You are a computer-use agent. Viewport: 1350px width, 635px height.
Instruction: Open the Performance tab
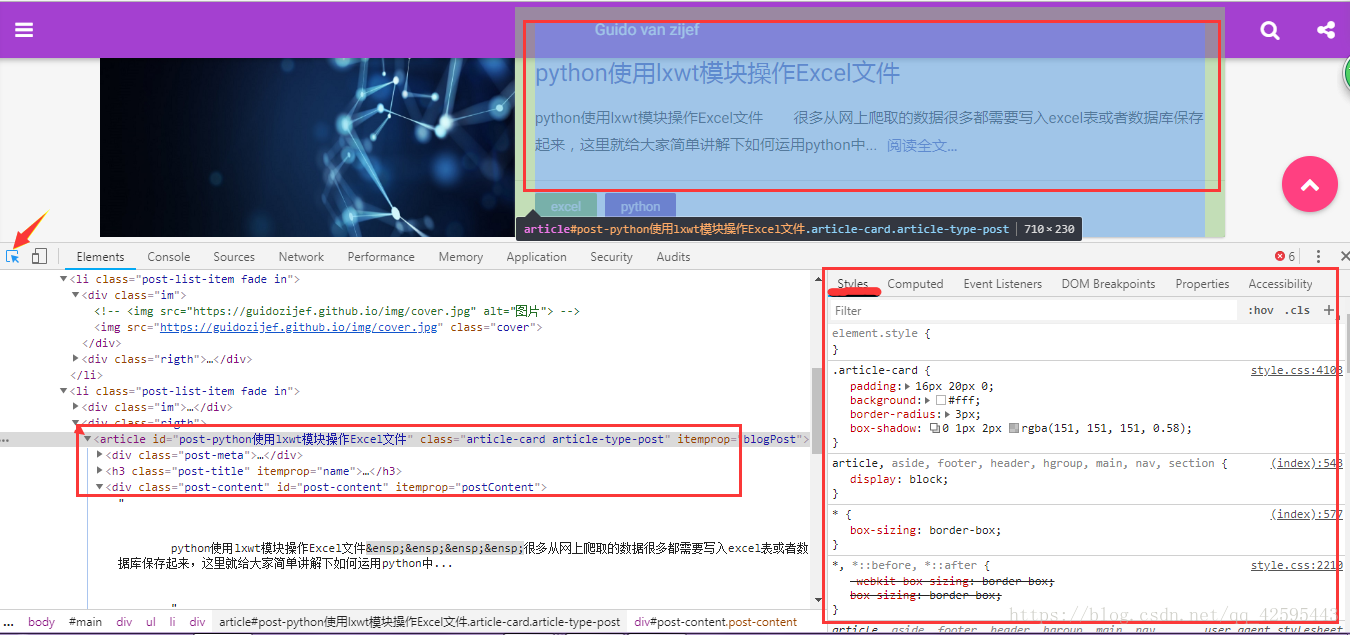381,257
